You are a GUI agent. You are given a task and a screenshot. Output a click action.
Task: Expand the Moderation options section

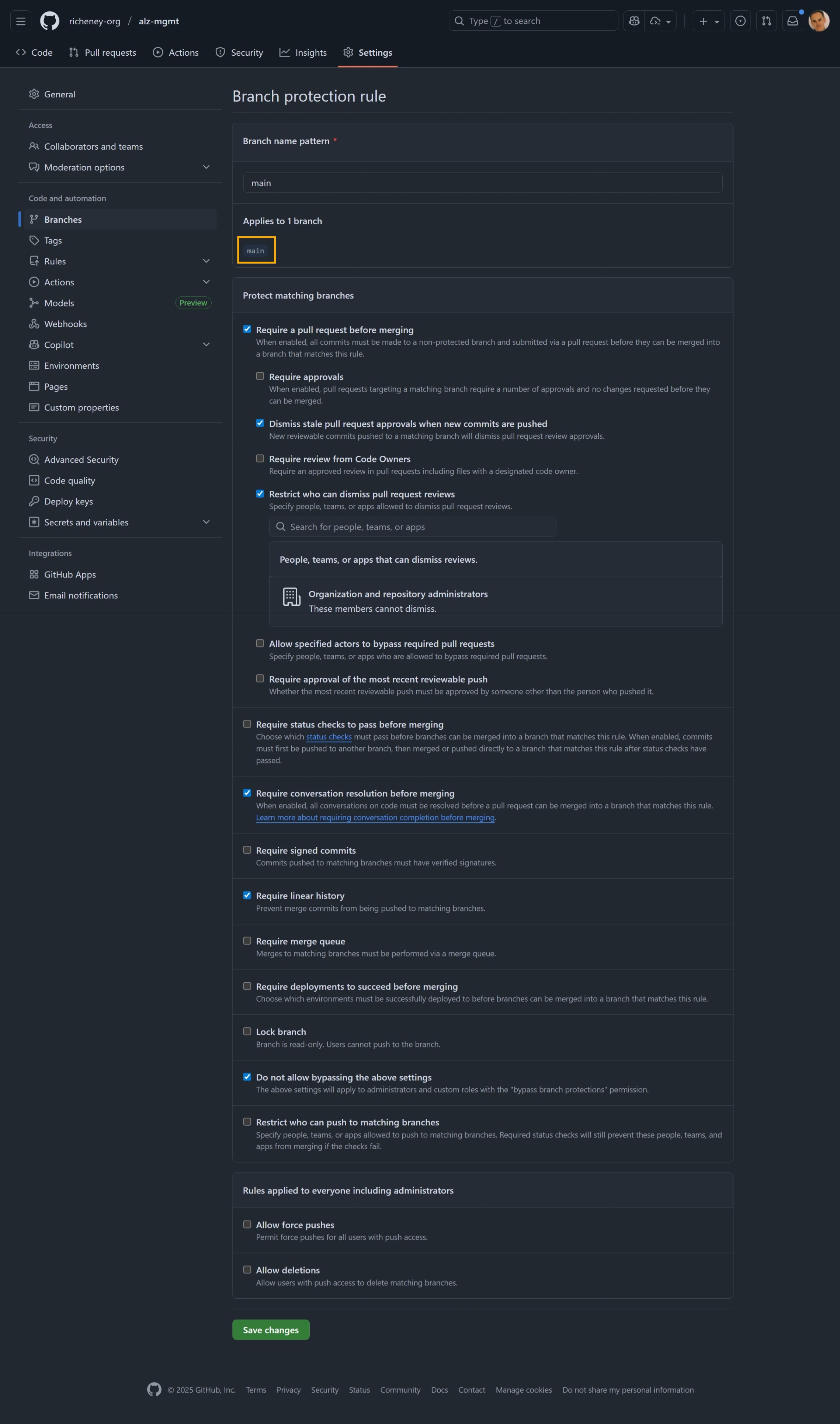[206, 167]
